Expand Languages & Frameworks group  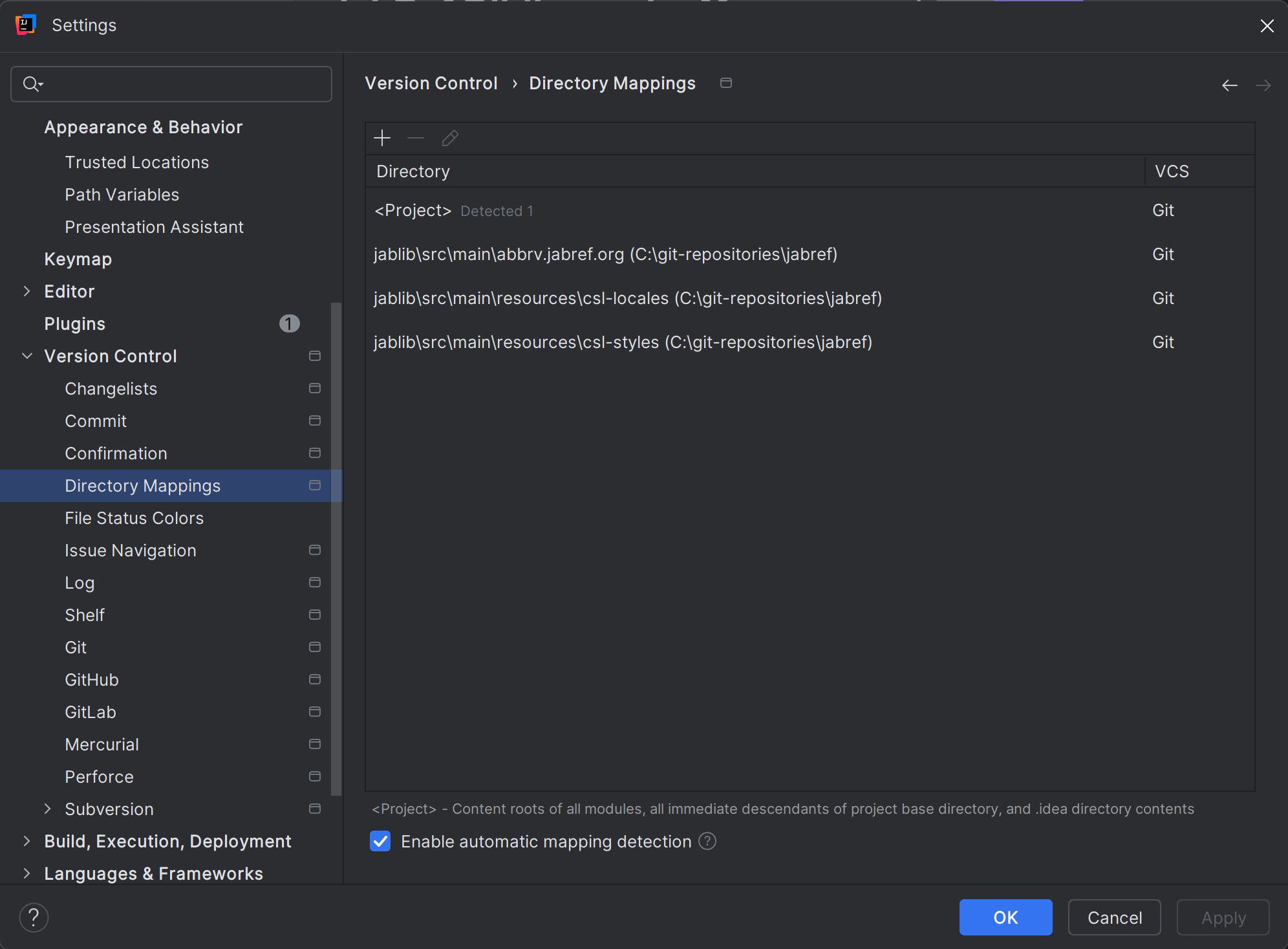[27, 873]
